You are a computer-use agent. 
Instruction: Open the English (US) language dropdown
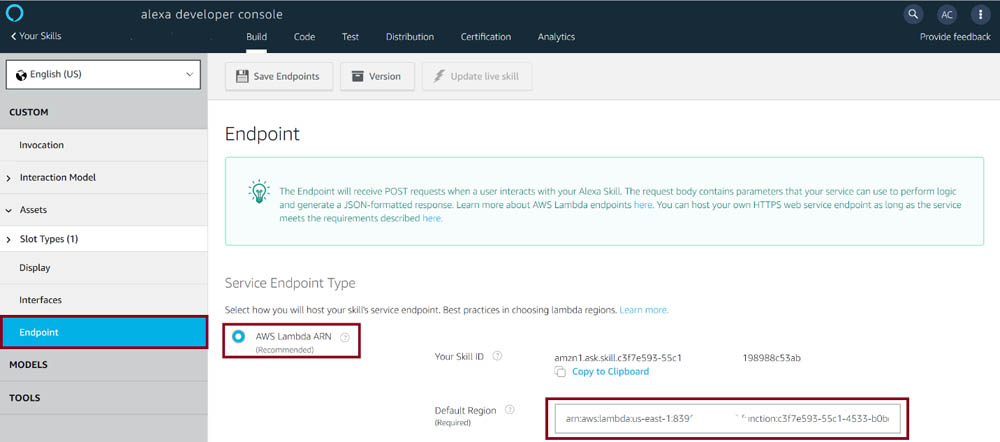(x=103, y=75)
